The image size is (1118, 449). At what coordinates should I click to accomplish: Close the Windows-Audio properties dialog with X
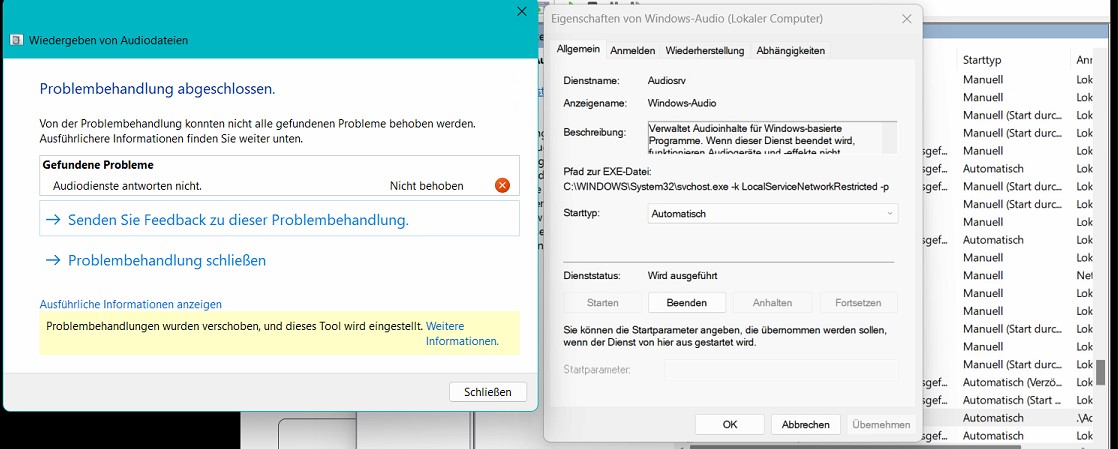906,19
